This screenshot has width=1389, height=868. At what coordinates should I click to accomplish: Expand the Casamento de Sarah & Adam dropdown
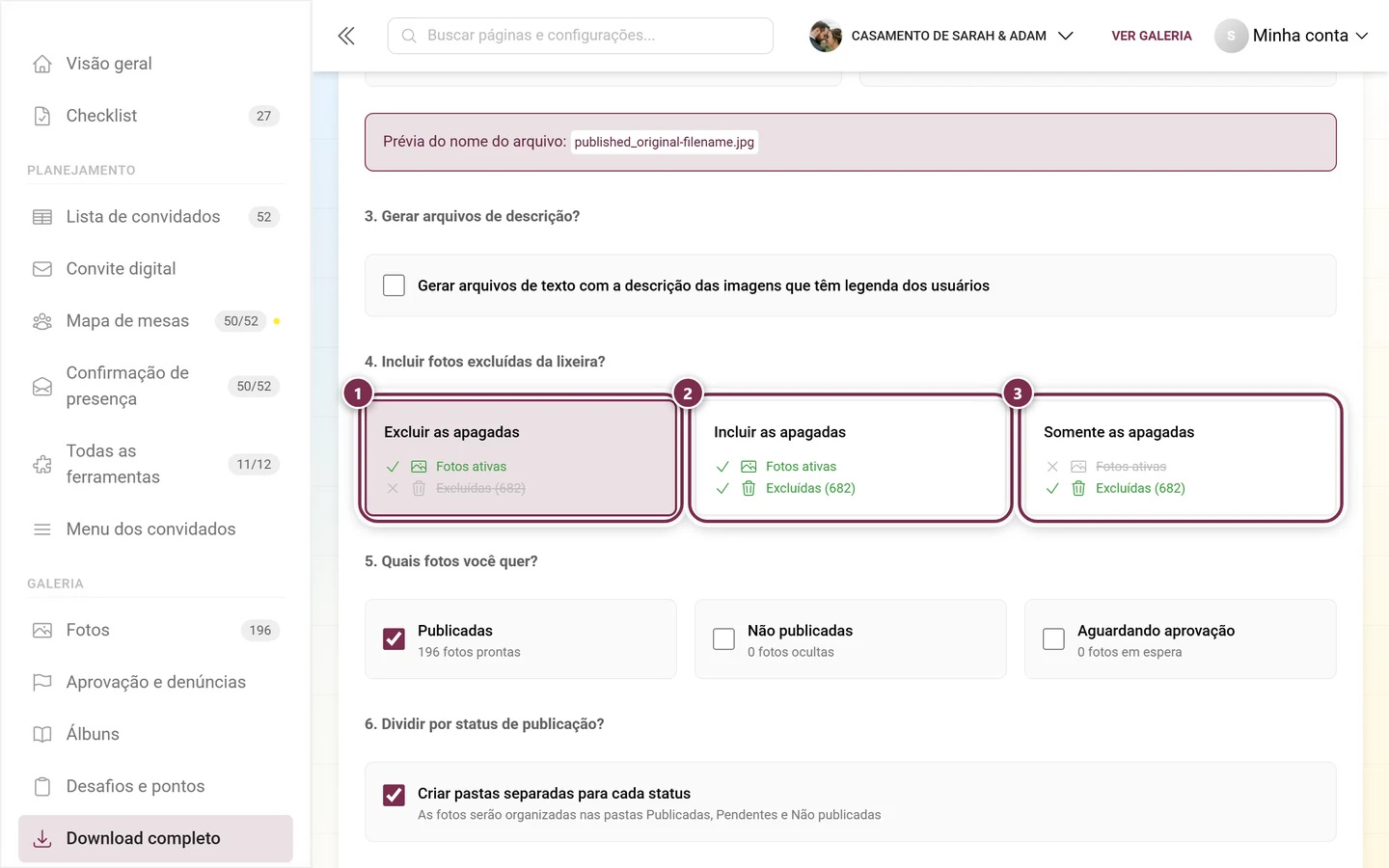tap(941, 36)
